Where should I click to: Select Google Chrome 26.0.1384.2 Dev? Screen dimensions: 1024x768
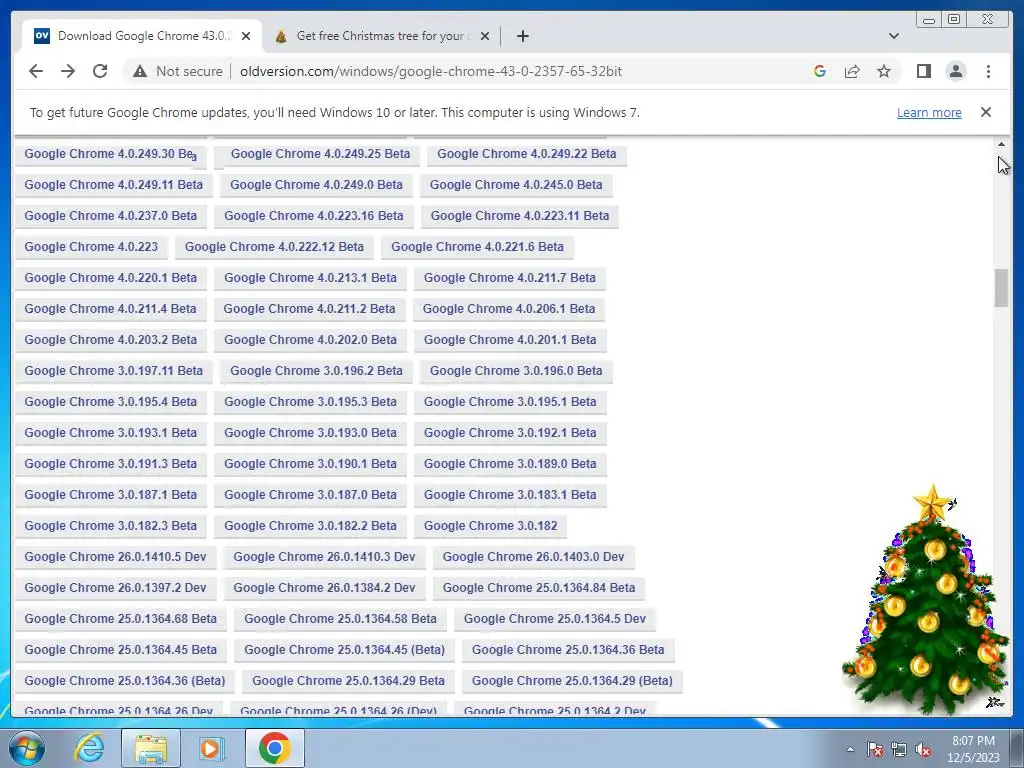(324, 588)
